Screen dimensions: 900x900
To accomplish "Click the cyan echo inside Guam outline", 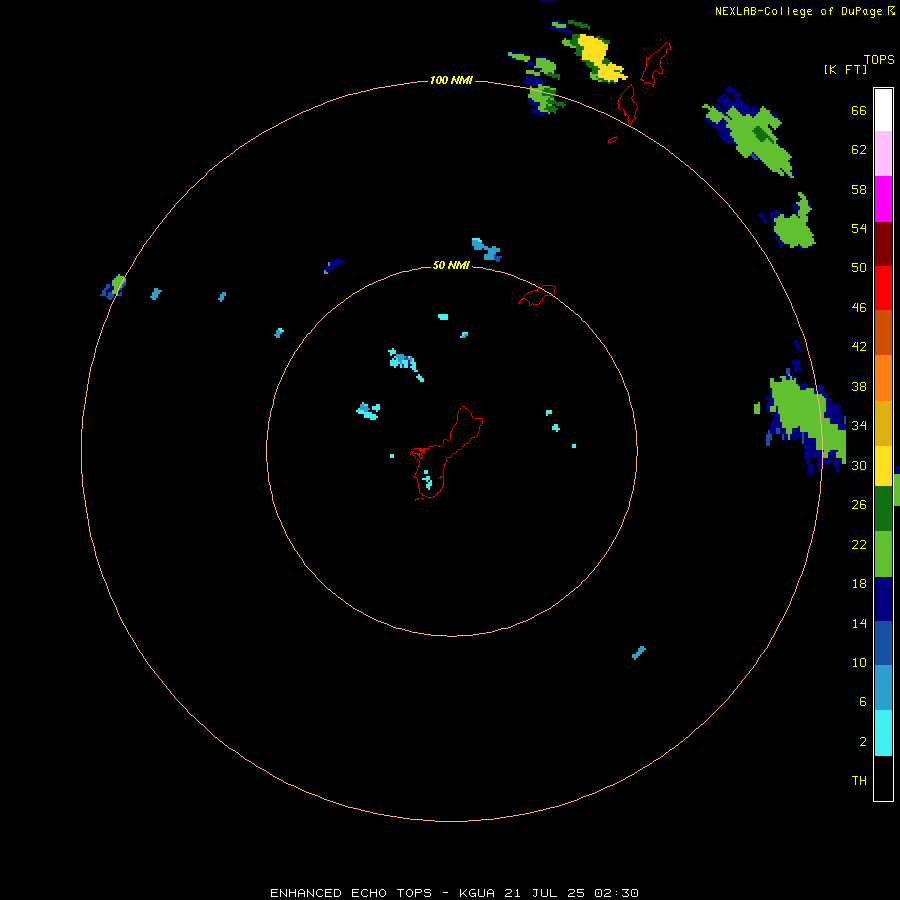I will tap(427, 479).
